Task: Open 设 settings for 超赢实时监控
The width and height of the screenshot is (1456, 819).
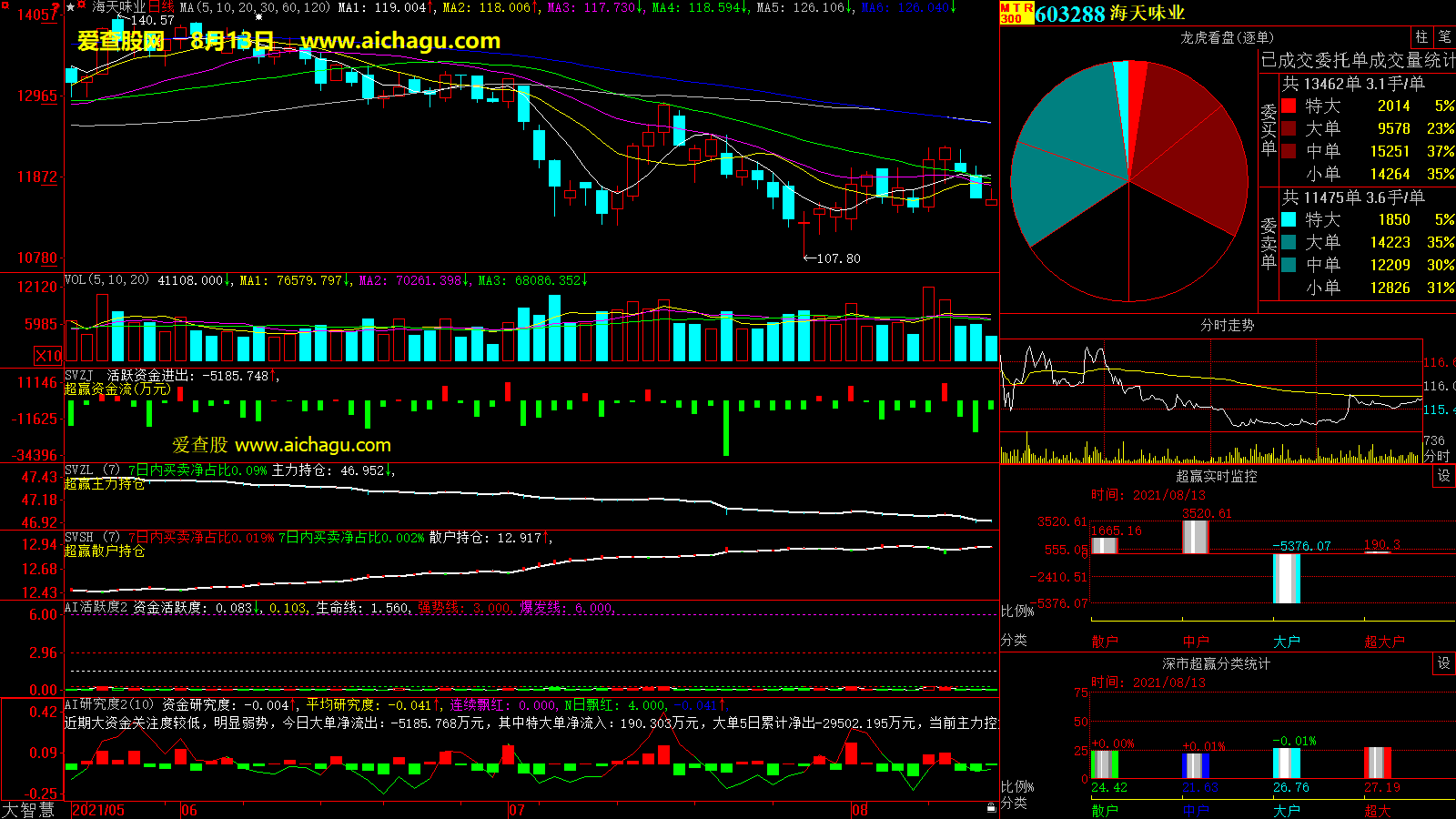Action: pos(1443,476)
